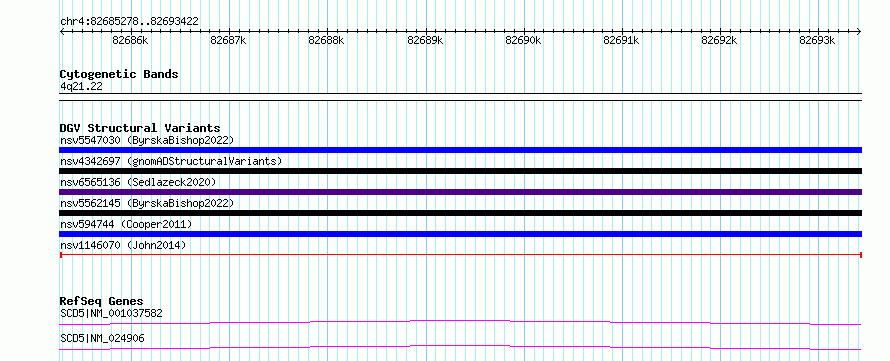Select nsv5562145 (ByrskaBishop2022) label
Viewport: 890px width, 361px height.
[x=146, y=203]
